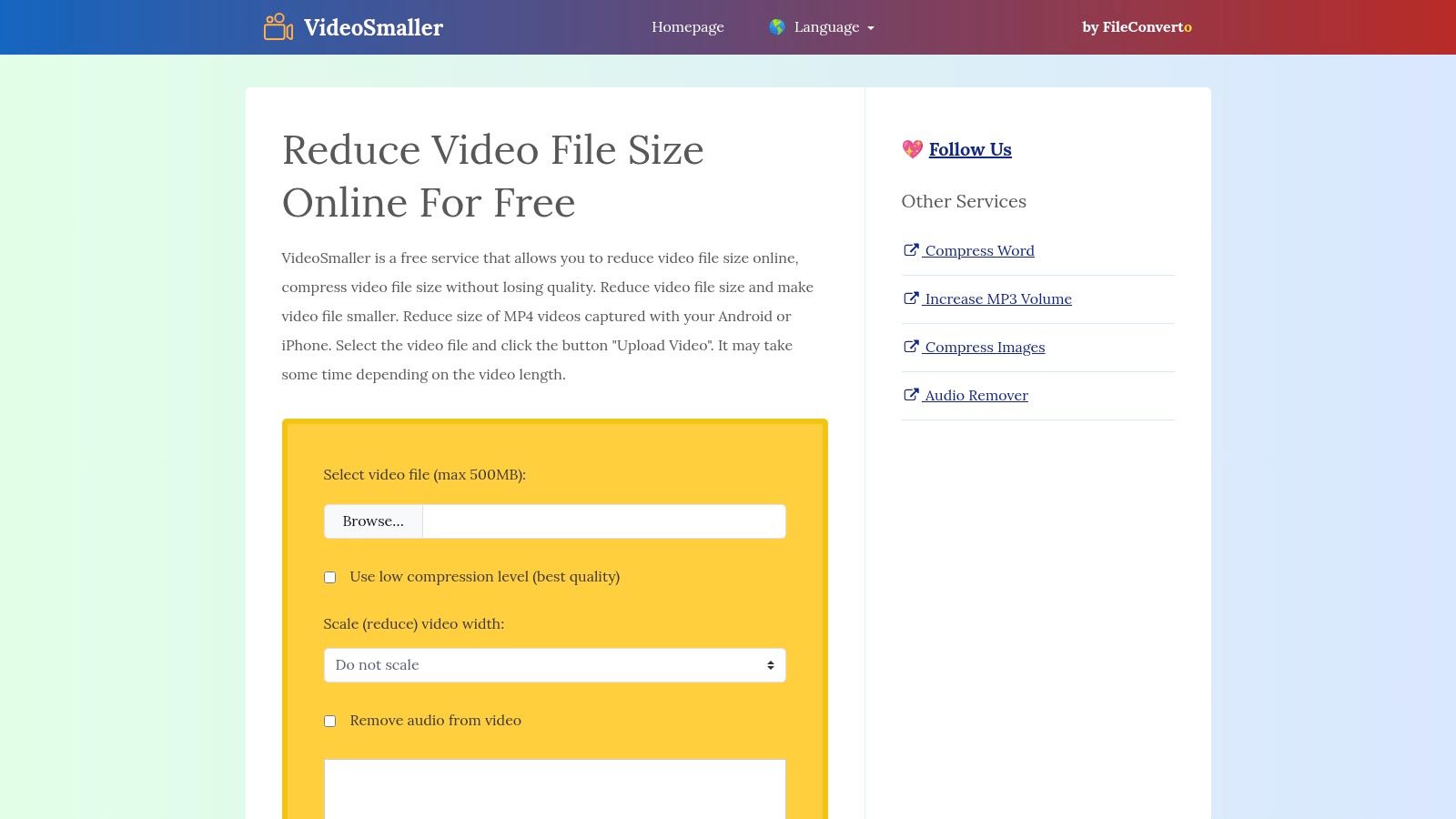Click the 'Scale (reduce) video width:' label

(x=413, y=624)
